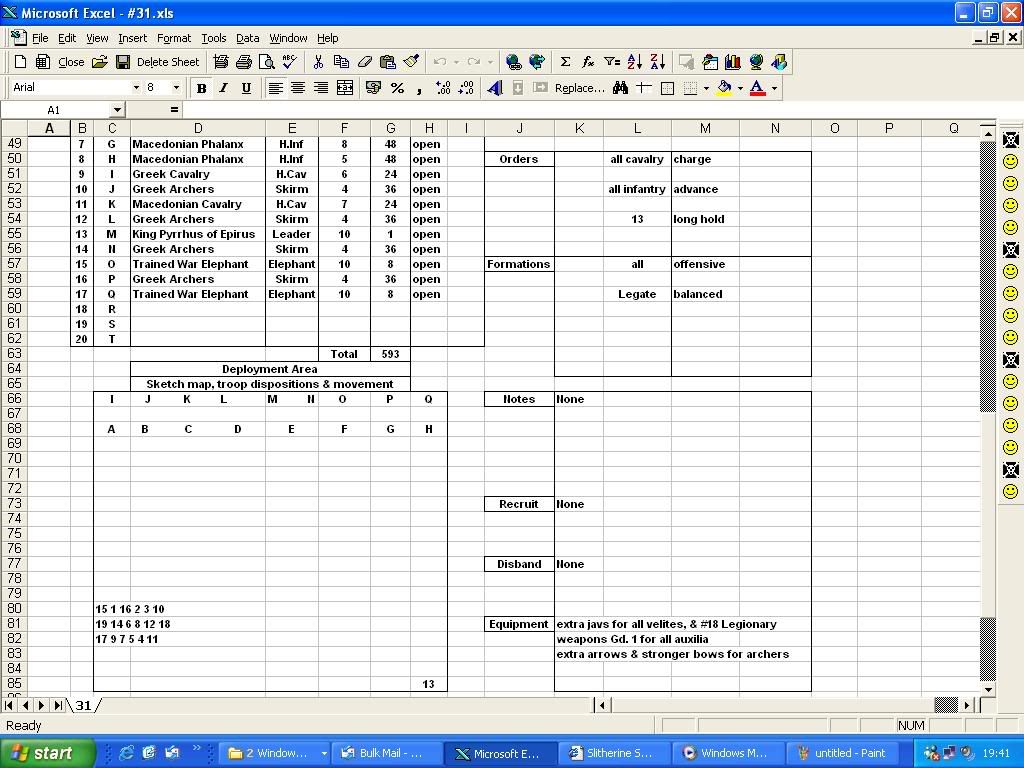The width and height of the screenshot is (1024, 768).
Task: Click the Format Painter brush icon
Action: tap(411, 62)
